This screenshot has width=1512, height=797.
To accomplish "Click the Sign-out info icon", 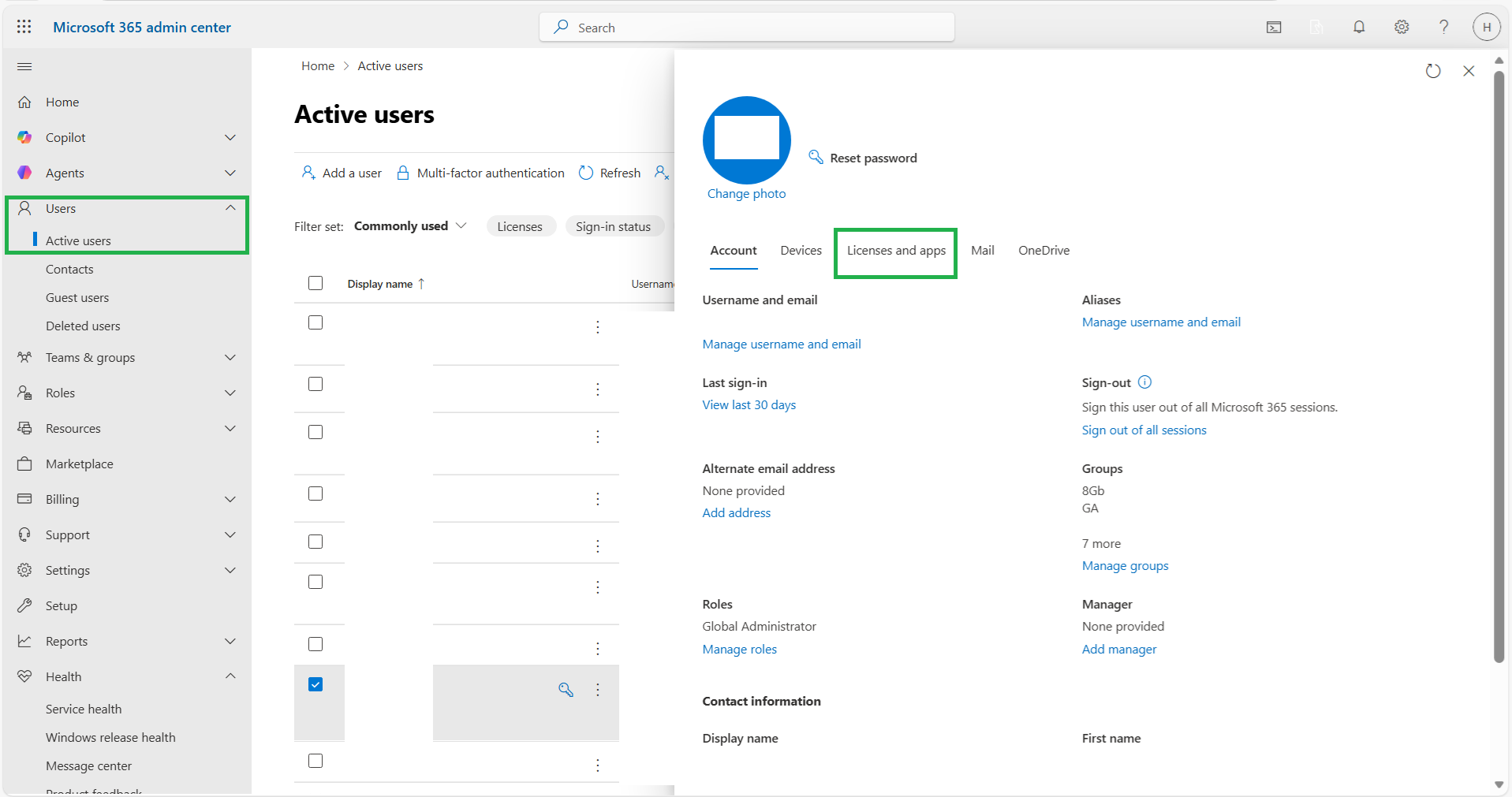I will [1145, 382].
